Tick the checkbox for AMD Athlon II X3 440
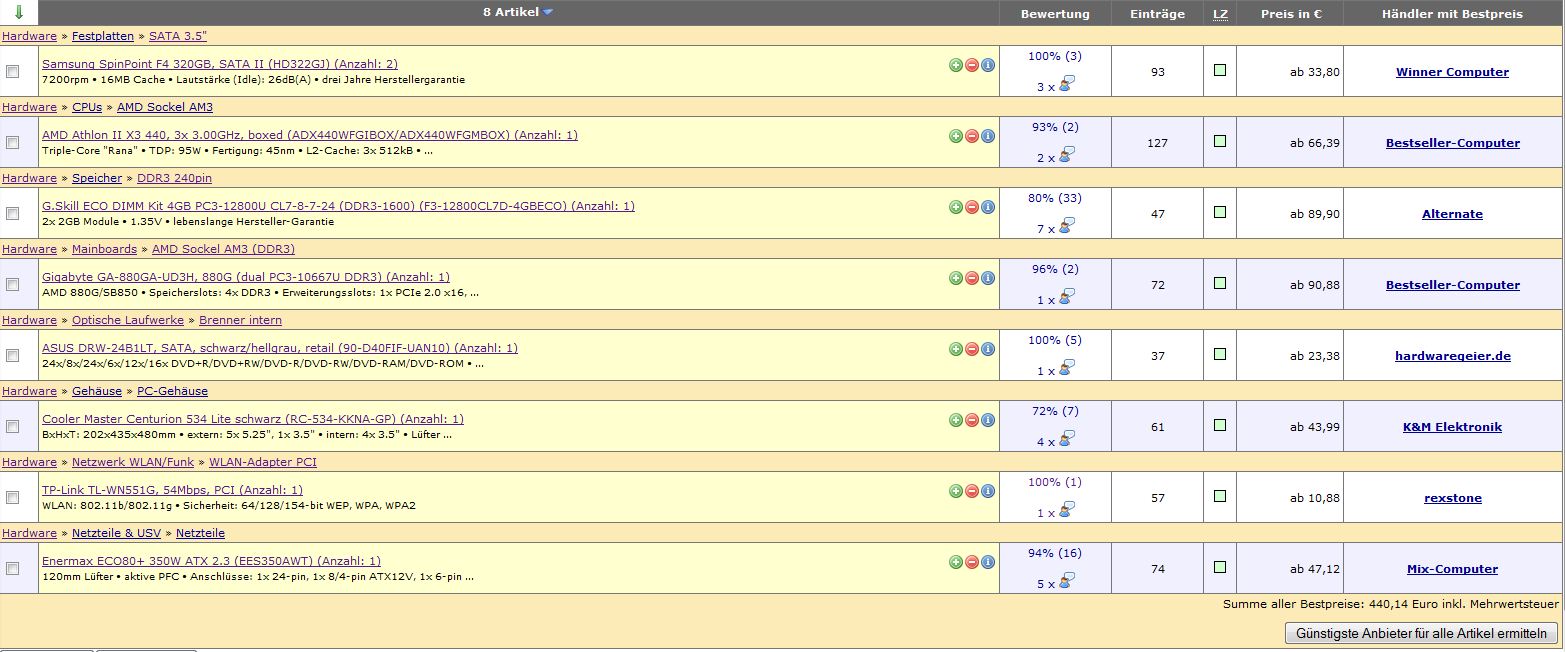Image resolution: width=1565 pixels, height=652 pixels. click(13, 142)
